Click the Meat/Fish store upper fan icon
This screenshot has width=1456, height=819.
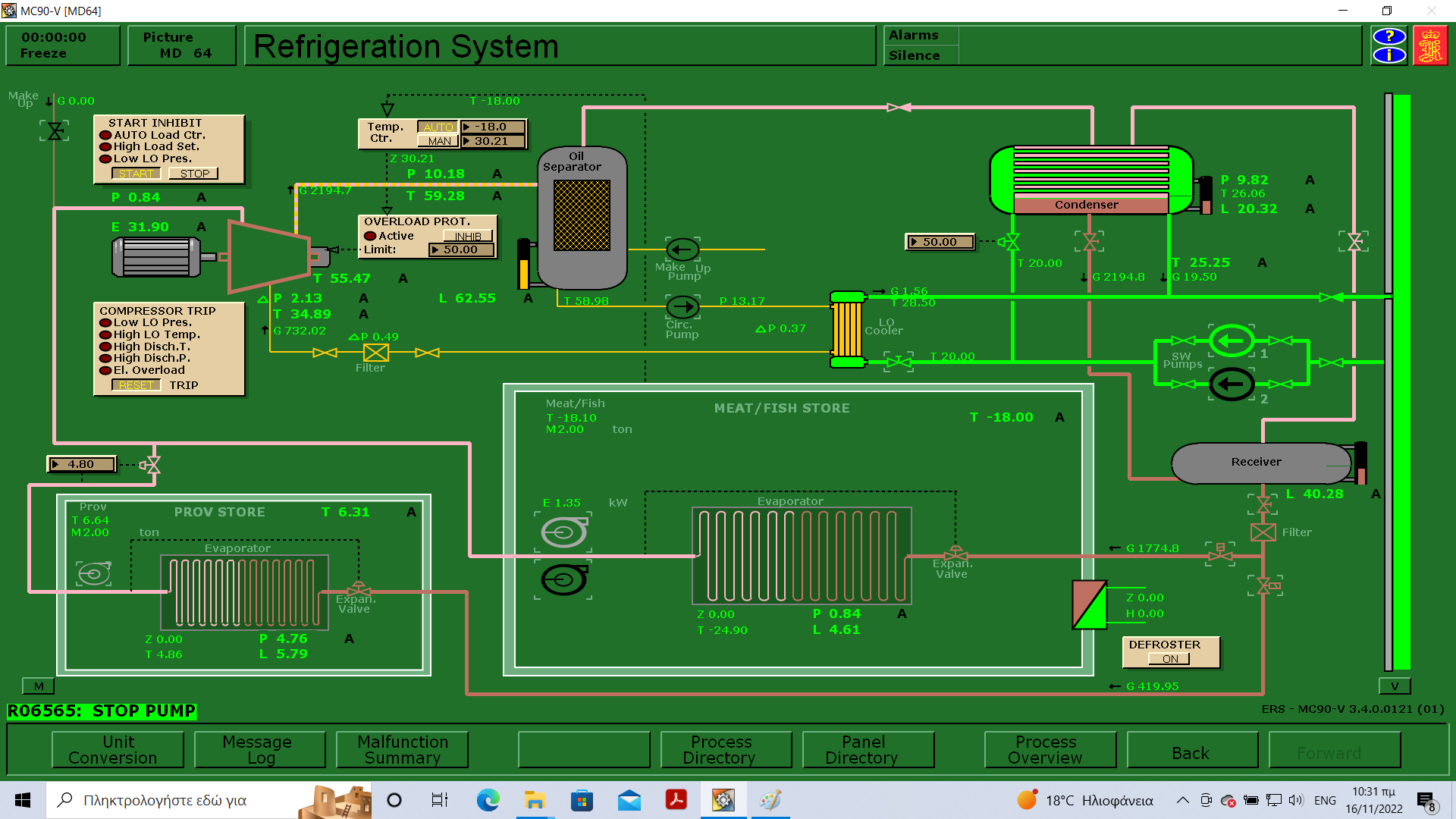click(564, 532)
